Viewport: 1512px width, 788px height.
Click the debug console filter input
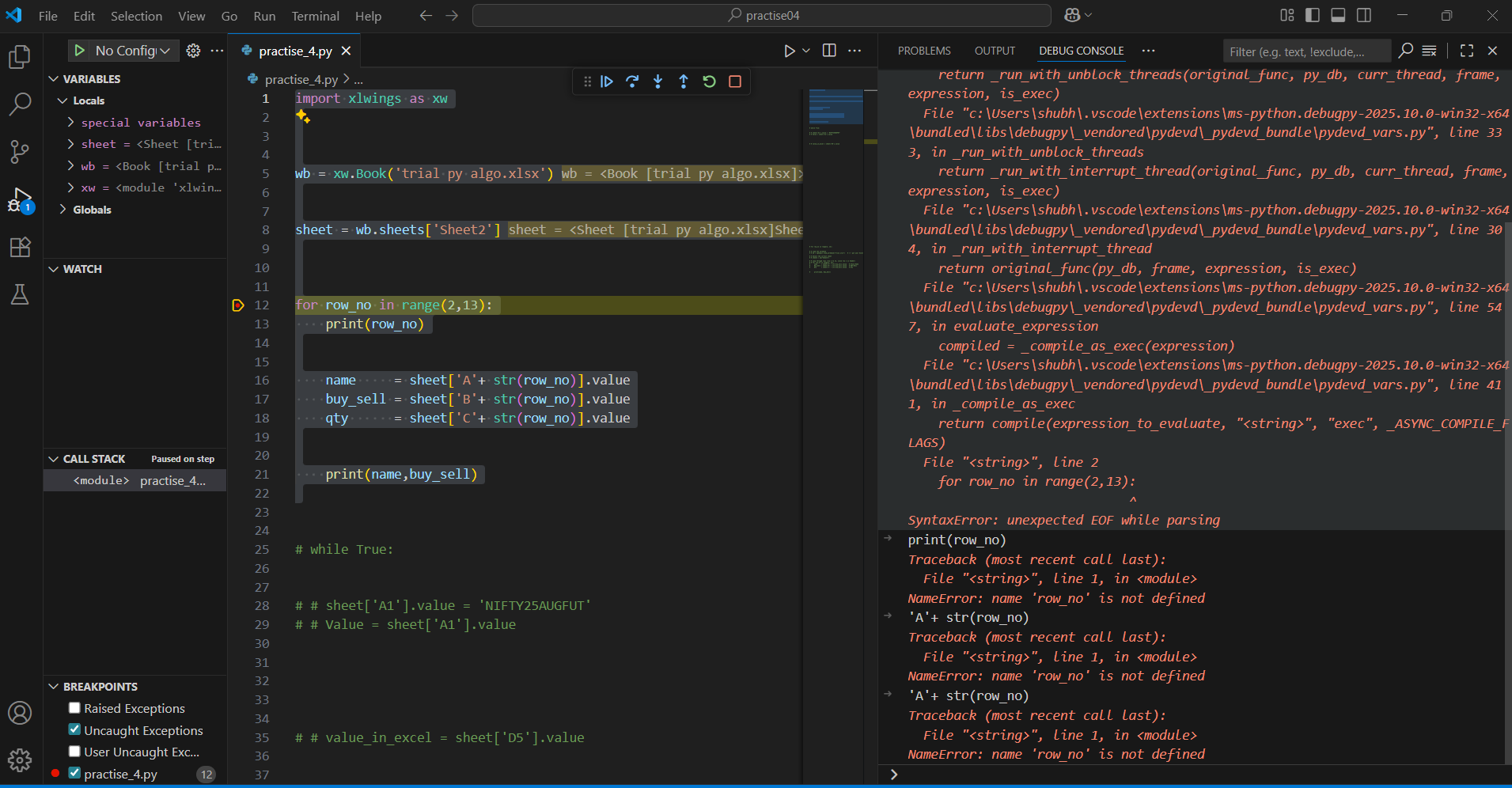(1305, 51)
